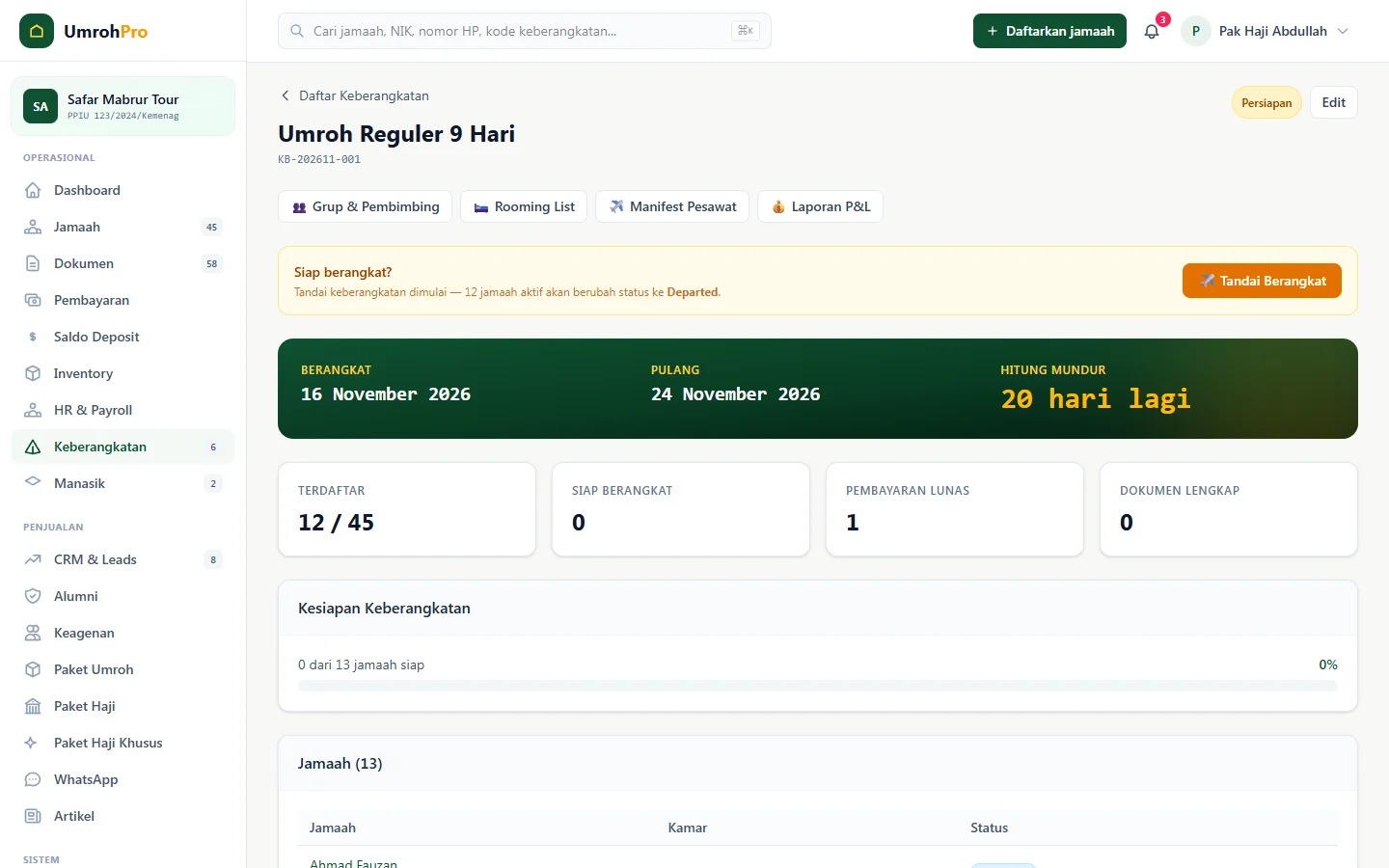
Task: Open the Alumni page
Action: [x=123, y=596]
